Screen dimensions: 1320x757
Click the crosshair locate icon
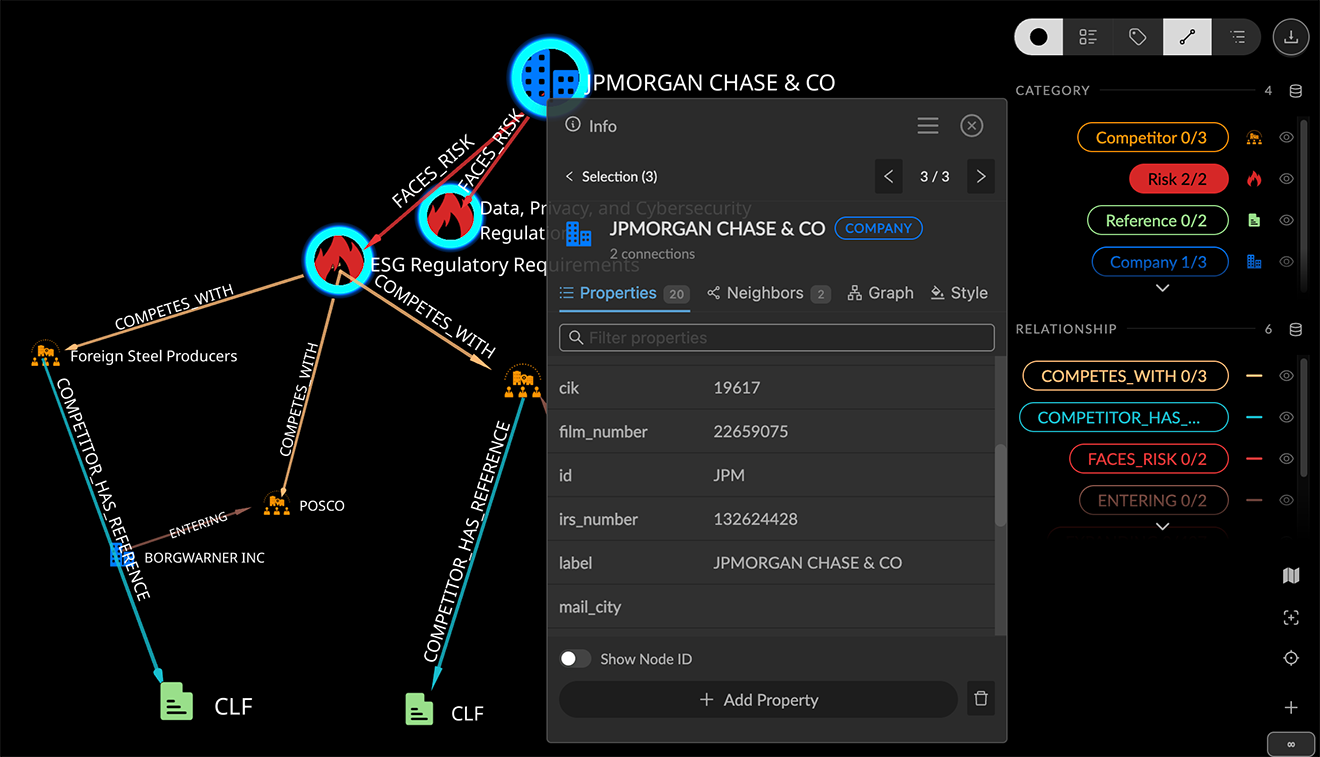(1291, 658)
